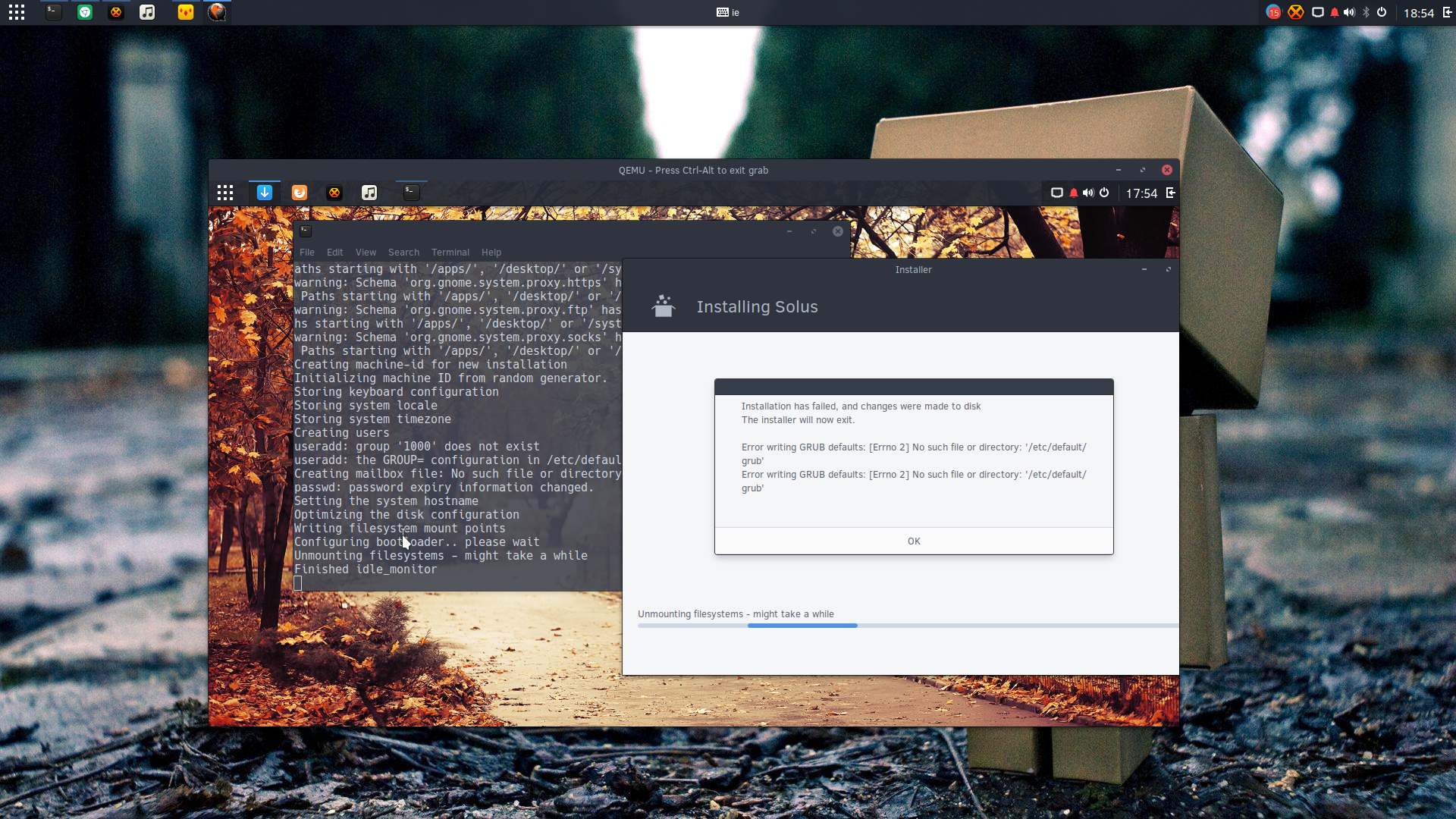1456x819 pixels.
Task: Click the keyboard layout 'ie' indicator
Action: point(728,12)
